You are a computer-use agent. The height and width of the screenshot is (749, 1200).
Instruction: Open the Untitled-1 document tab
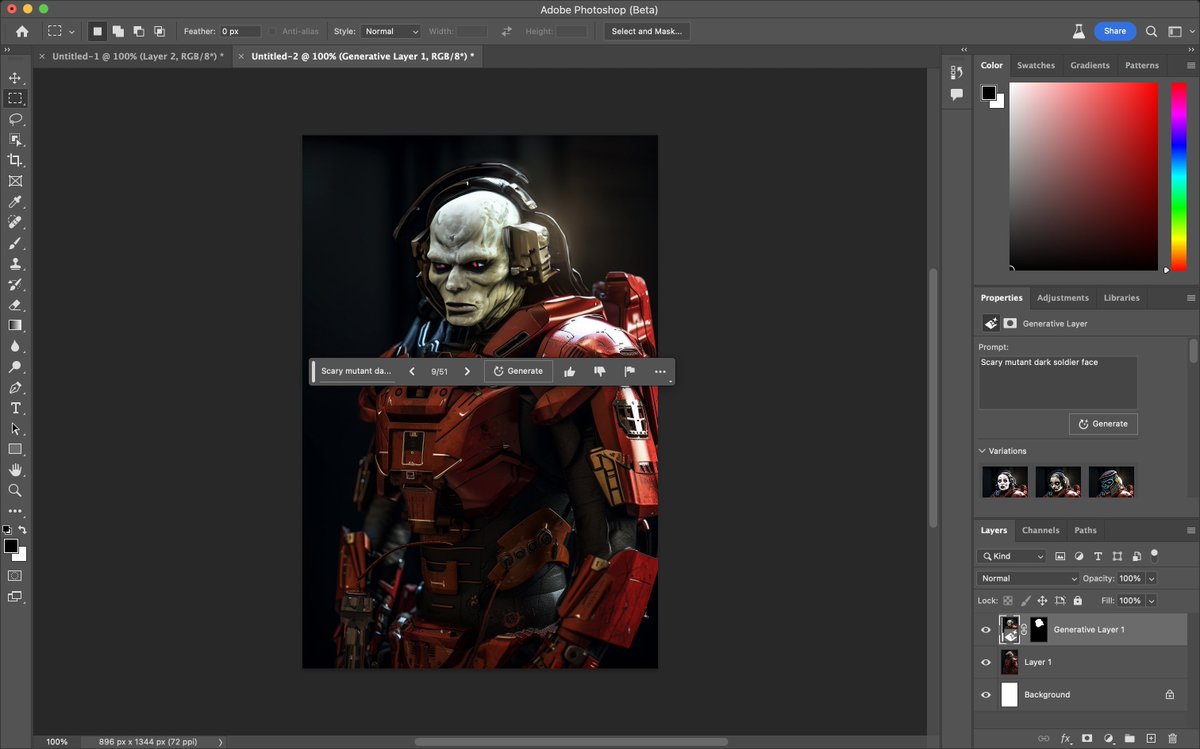click(137, 57)
